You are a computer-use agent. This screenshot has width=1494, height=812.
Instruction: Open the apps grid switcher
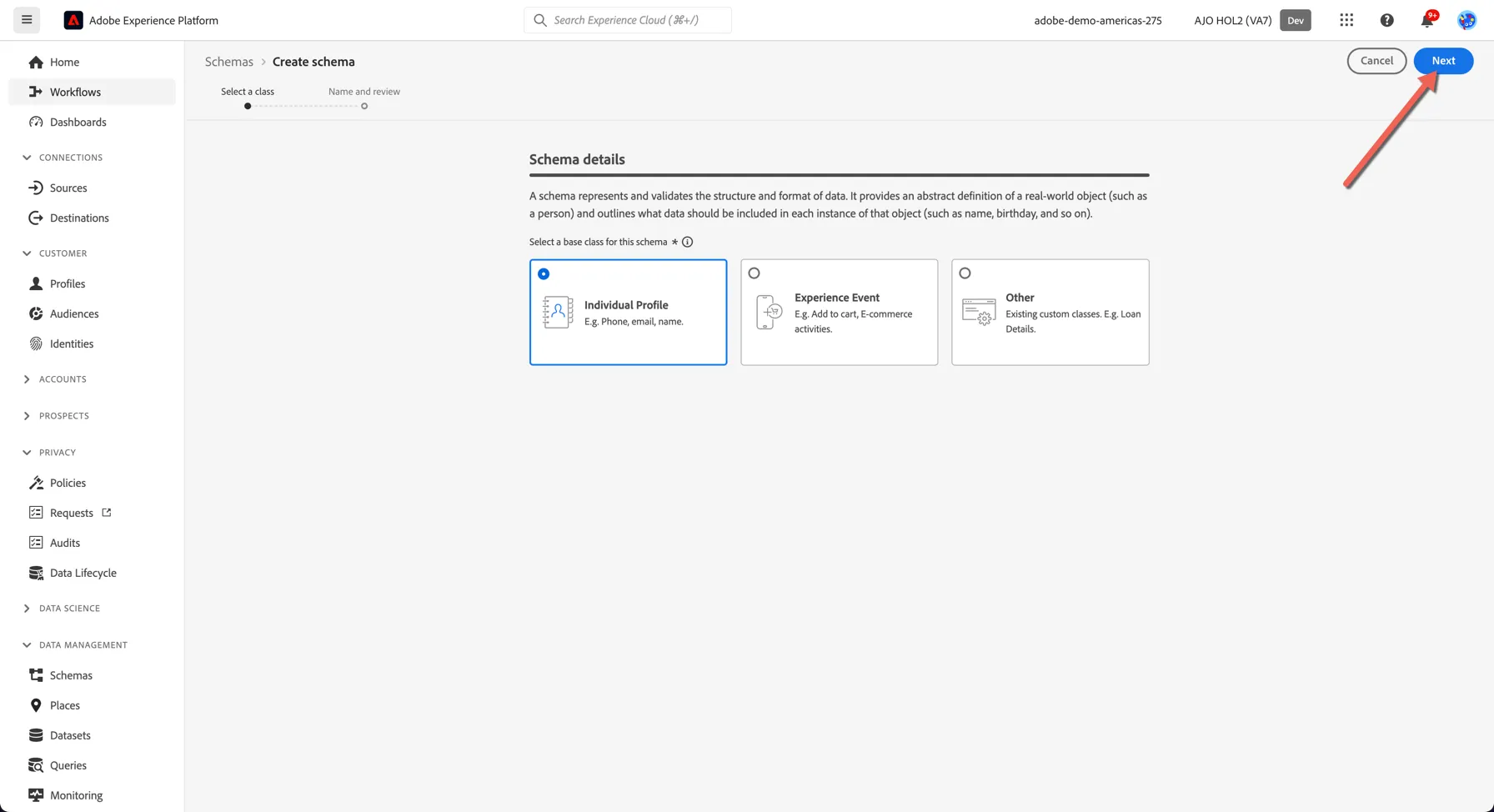(1346, 20)
